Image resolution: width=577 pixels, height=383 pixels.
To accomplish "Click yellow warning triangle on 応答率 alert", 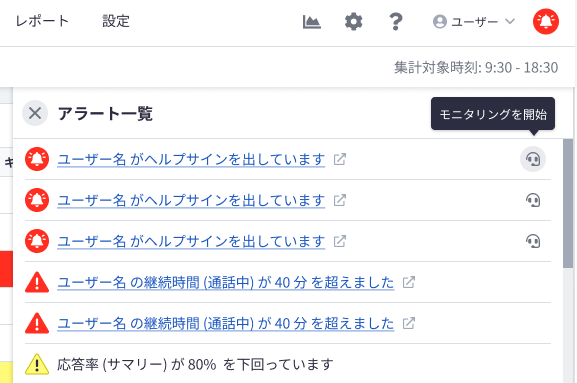I will click(37, 365).
